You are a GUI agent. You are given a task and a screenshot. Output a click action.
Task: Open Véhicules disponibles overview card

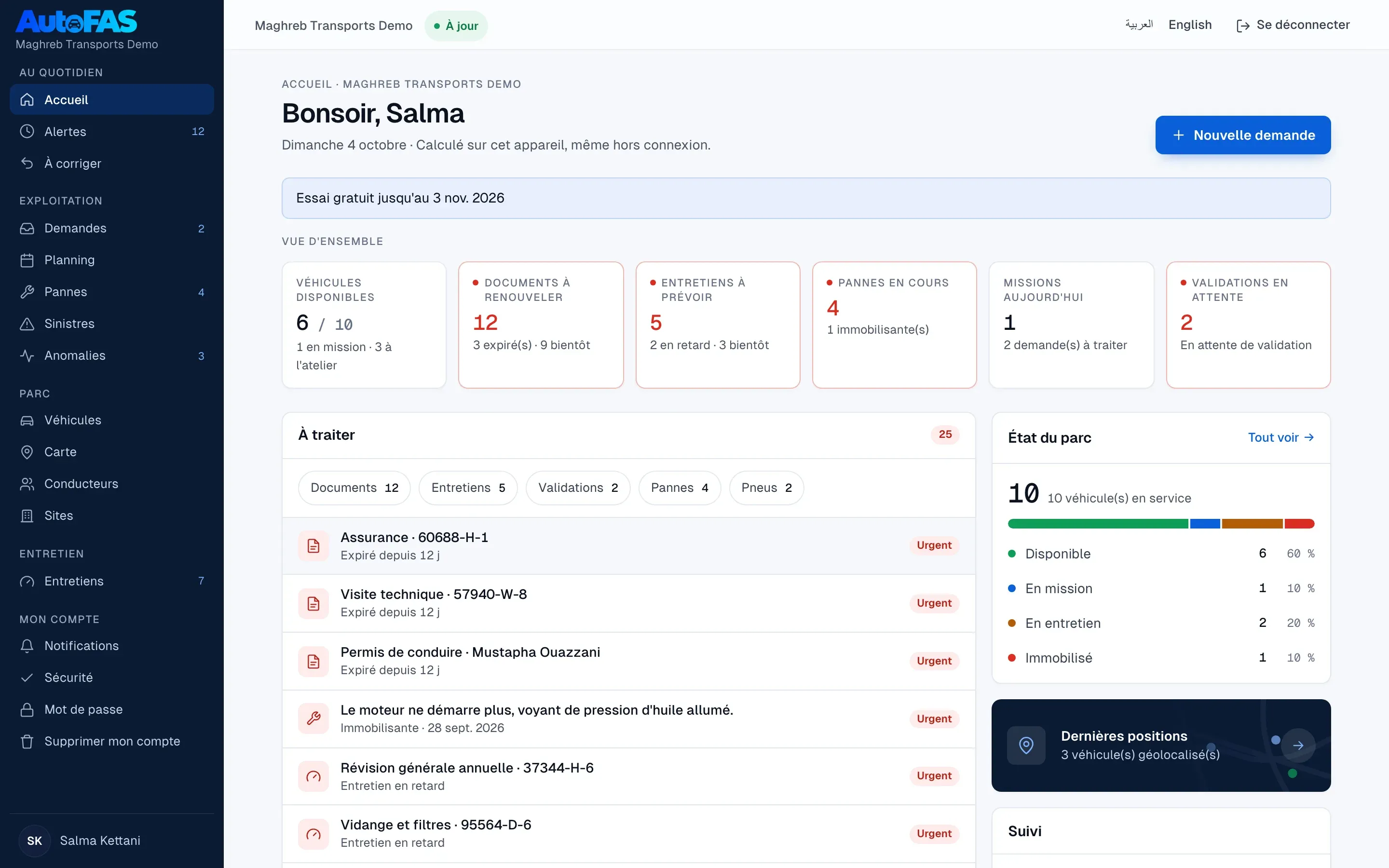pos(364,325)
